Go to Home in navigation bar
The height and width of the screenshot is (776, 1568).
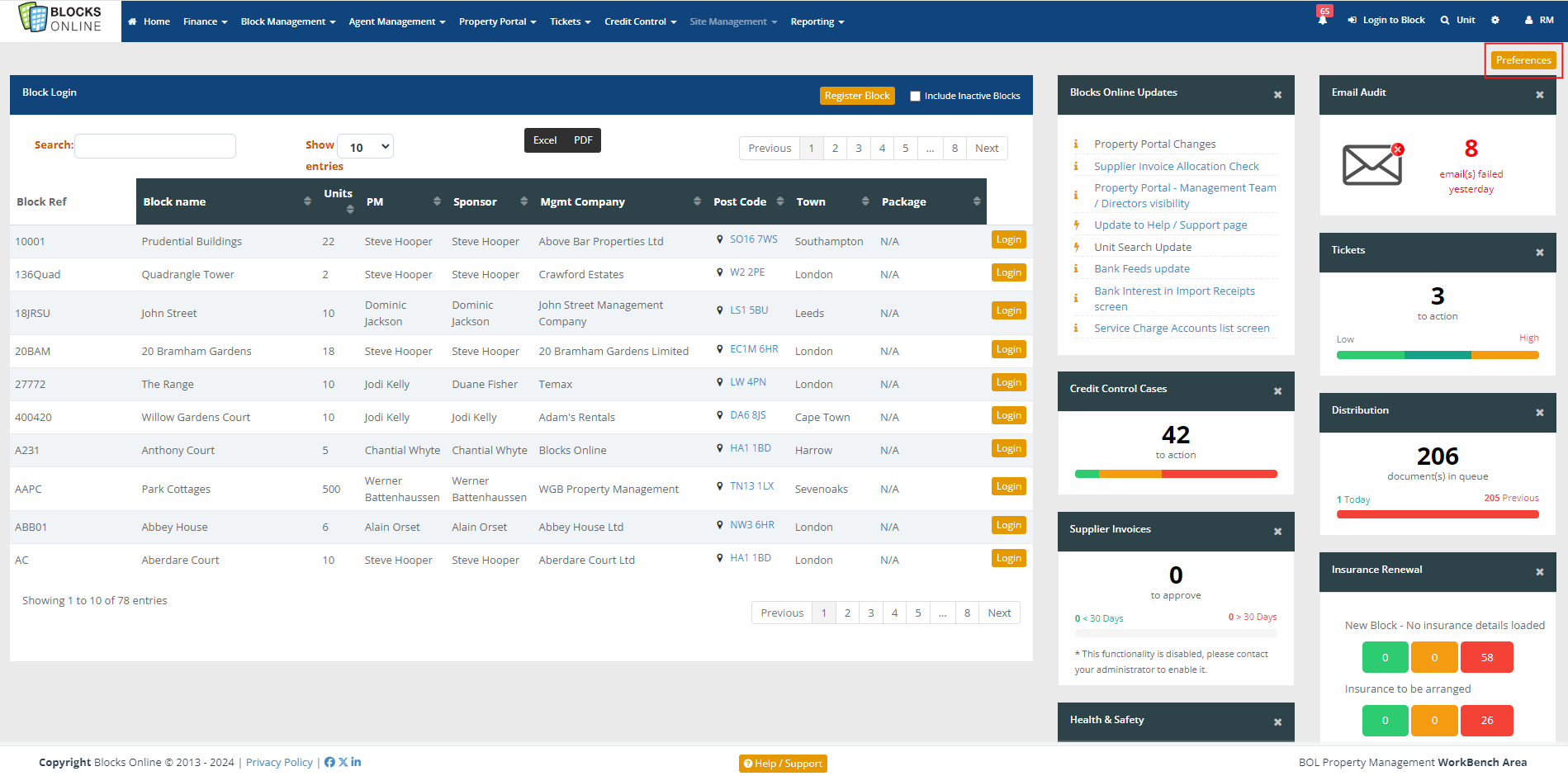149,21
